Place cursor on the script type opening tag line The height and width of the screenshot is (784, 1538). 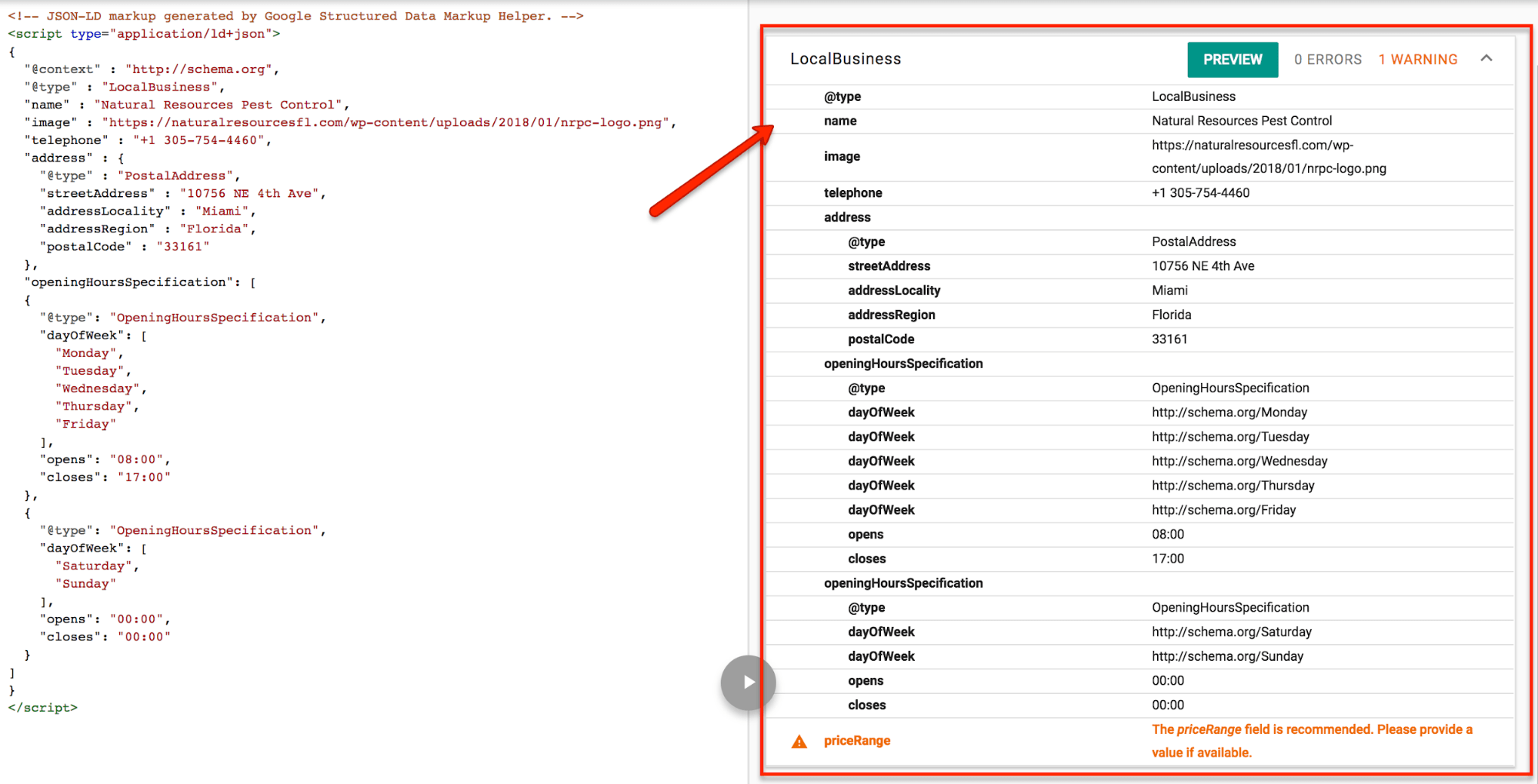(x=144, y=34)
